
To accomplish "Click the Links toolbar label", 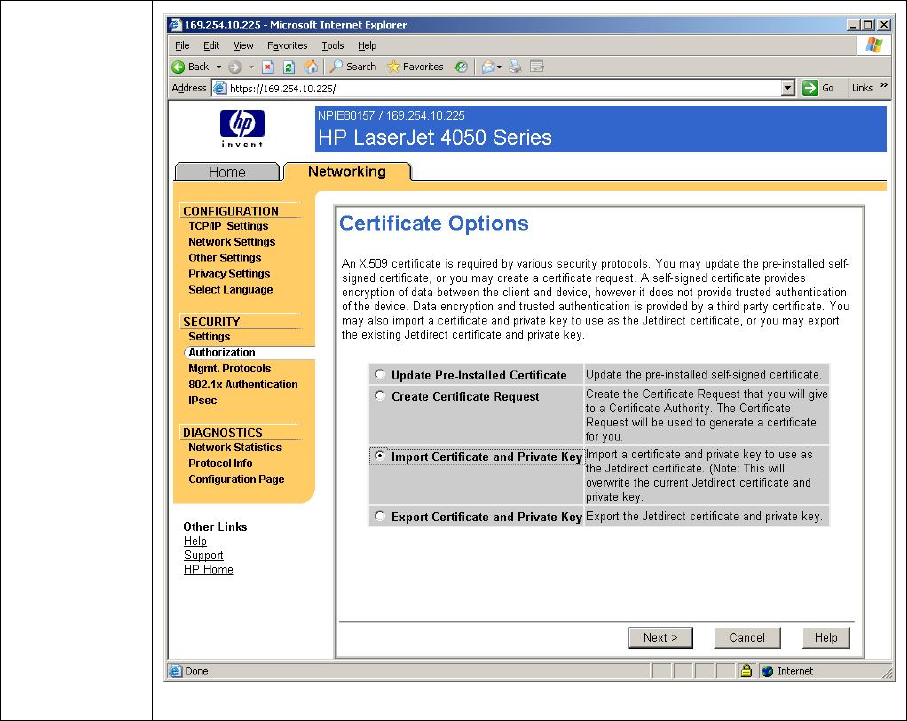I will tap(862, 87).
